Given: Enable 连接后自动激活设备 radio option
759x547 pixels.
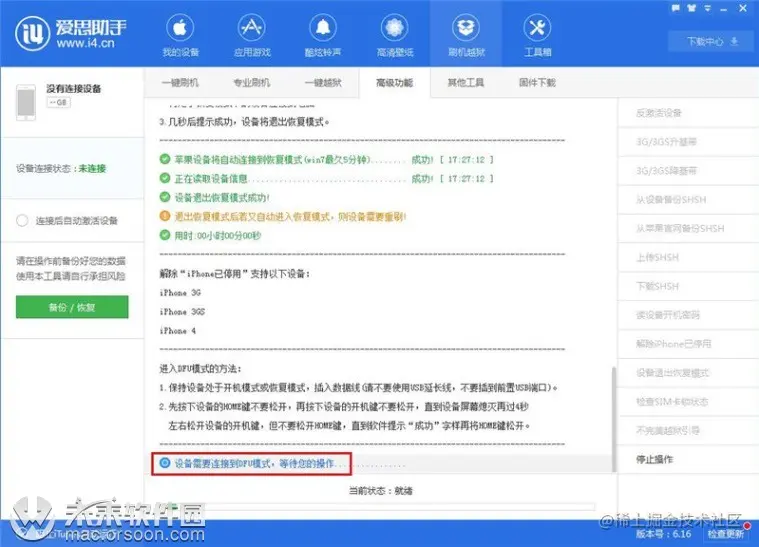Looking at the screenshot, I should tap(22, 221).
